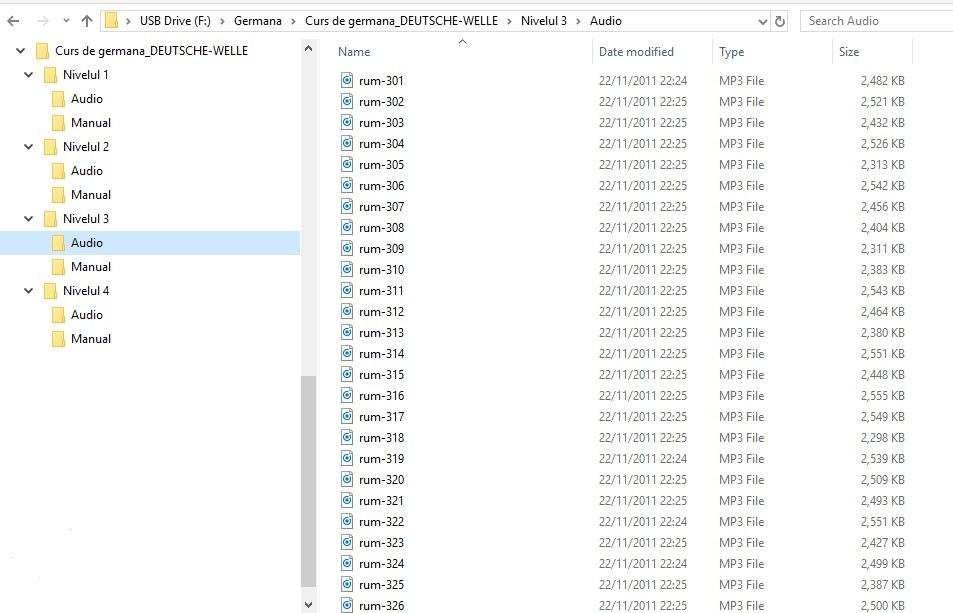Image resolution: width=953 pixels, height=613 pixels.
Task: Open address bar history dropdown
Action: (x=763, y=21)
